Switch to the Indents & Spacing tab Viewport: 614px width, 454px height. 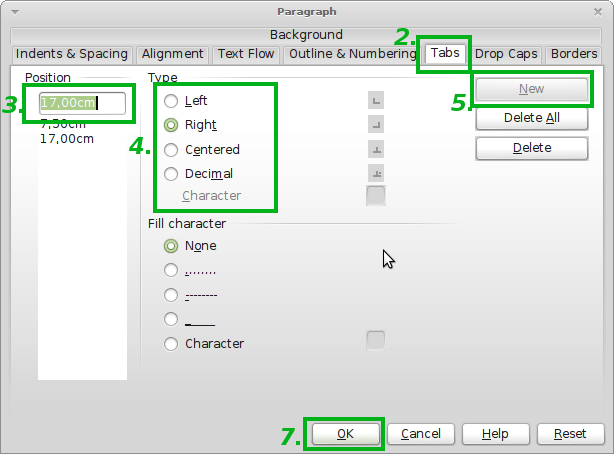click(x=72, y=54)
